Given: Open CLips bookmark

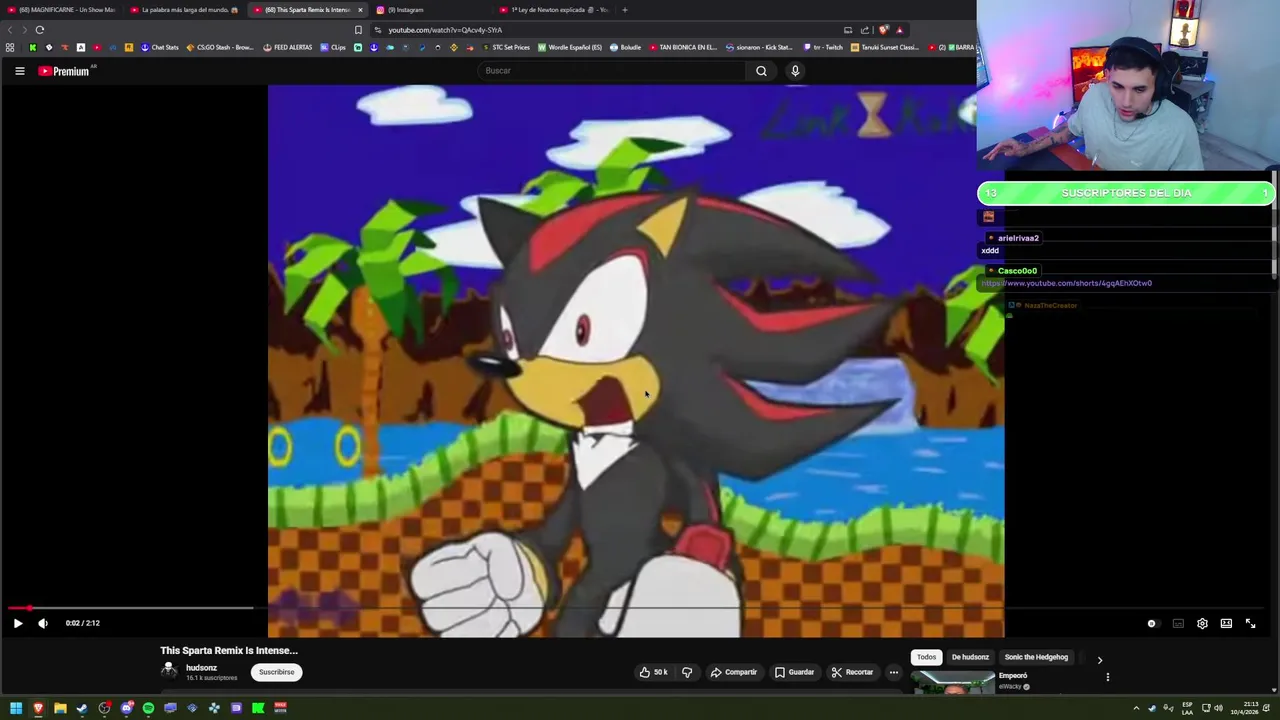Looking at the screenshot, I should pyautogui.click(x=333, y=47).
